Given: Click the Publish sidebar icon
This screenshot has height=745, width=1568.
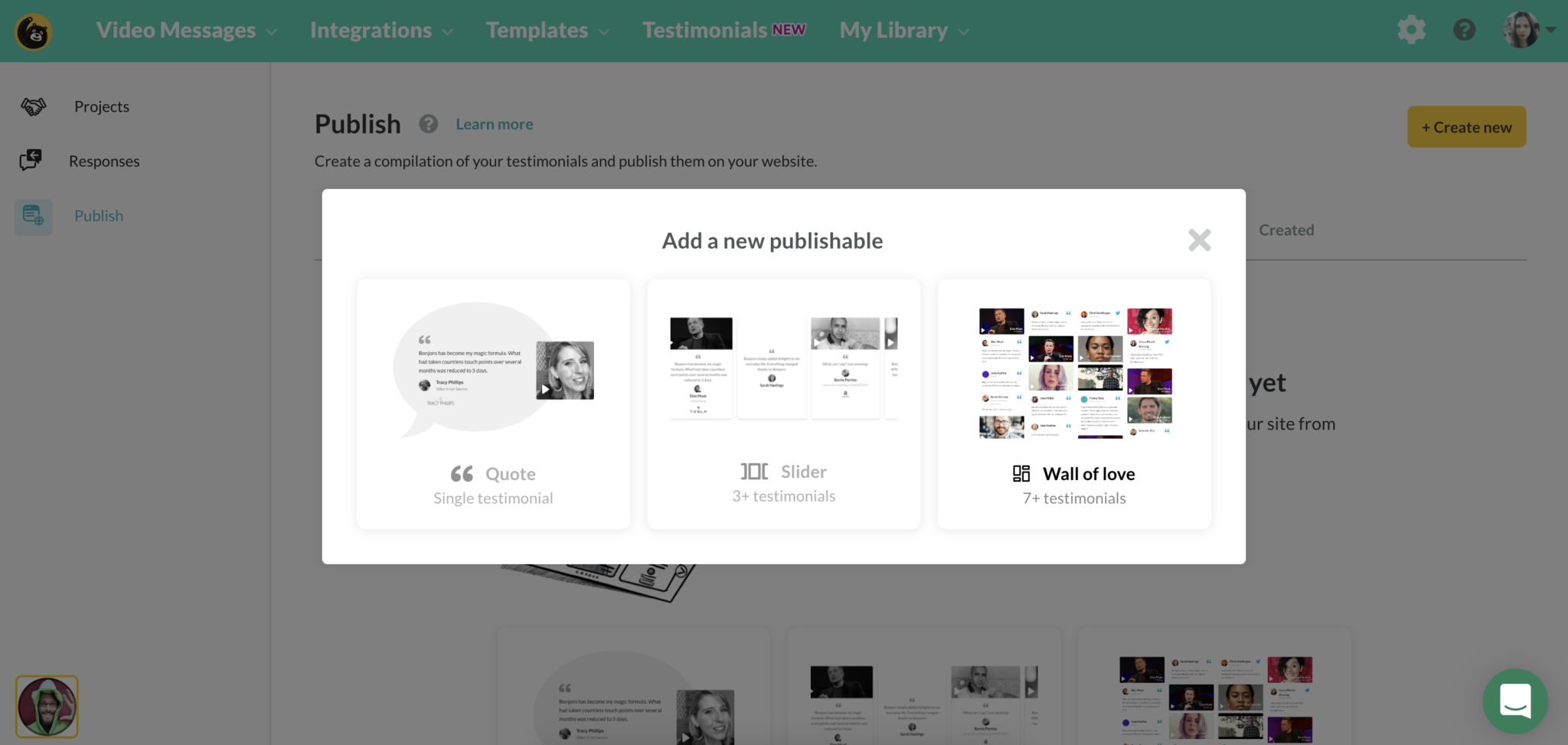Looking at the screenshot, I should (x=33, y=216).
